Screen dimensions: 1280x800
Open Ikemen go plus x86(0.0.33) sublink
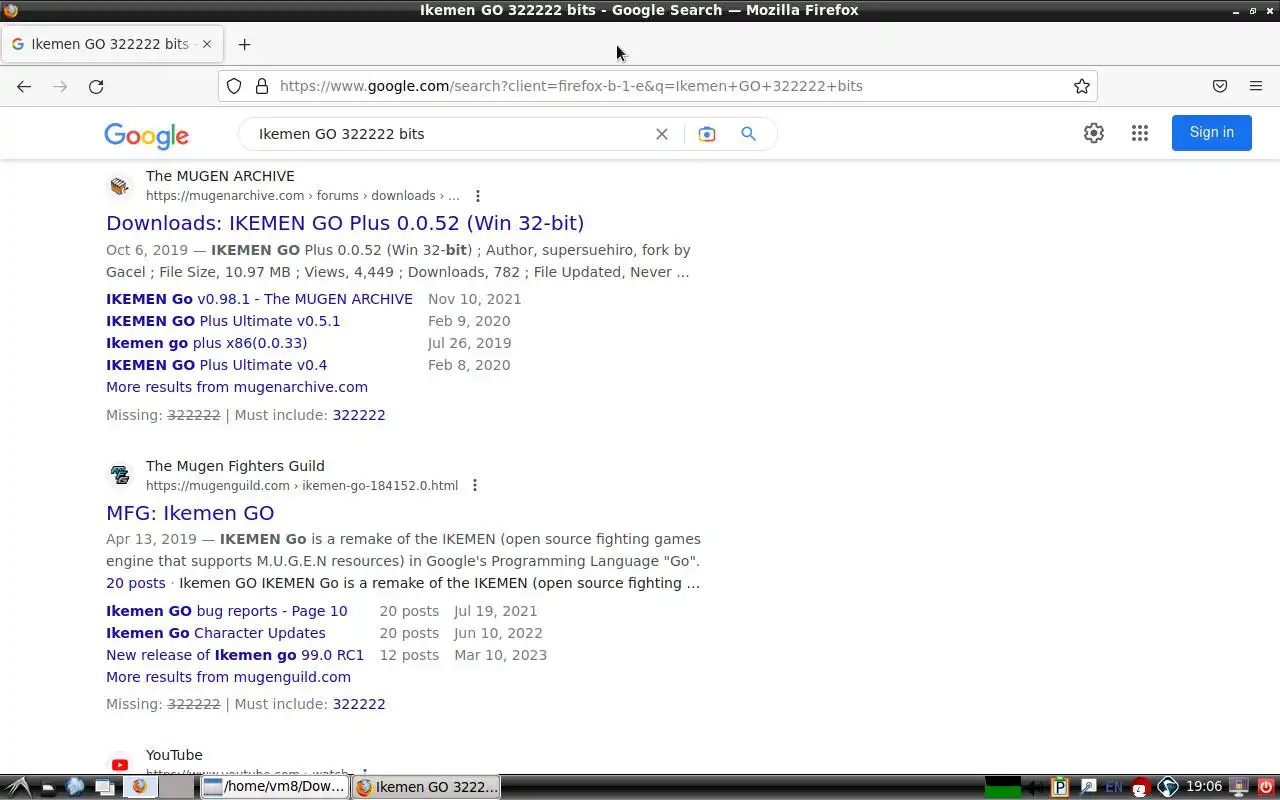(x=207, y=343)
